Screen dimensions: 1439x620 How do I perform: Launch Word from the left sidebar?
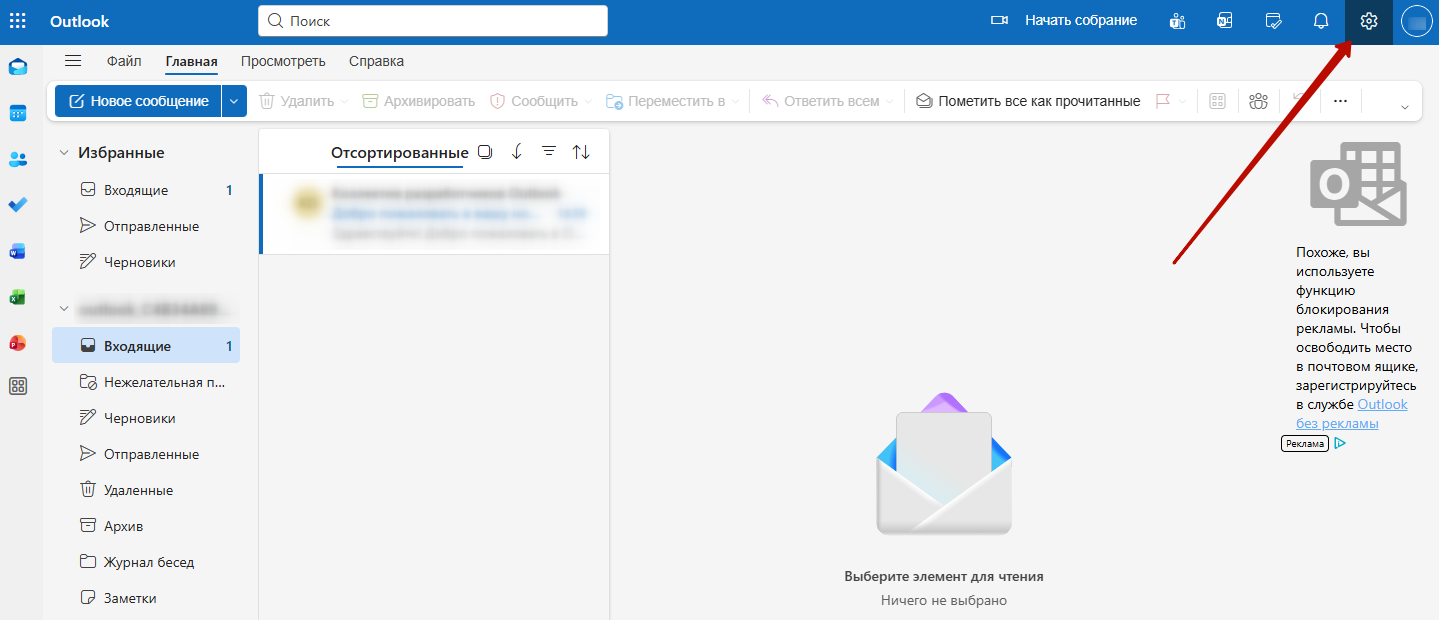18,251
